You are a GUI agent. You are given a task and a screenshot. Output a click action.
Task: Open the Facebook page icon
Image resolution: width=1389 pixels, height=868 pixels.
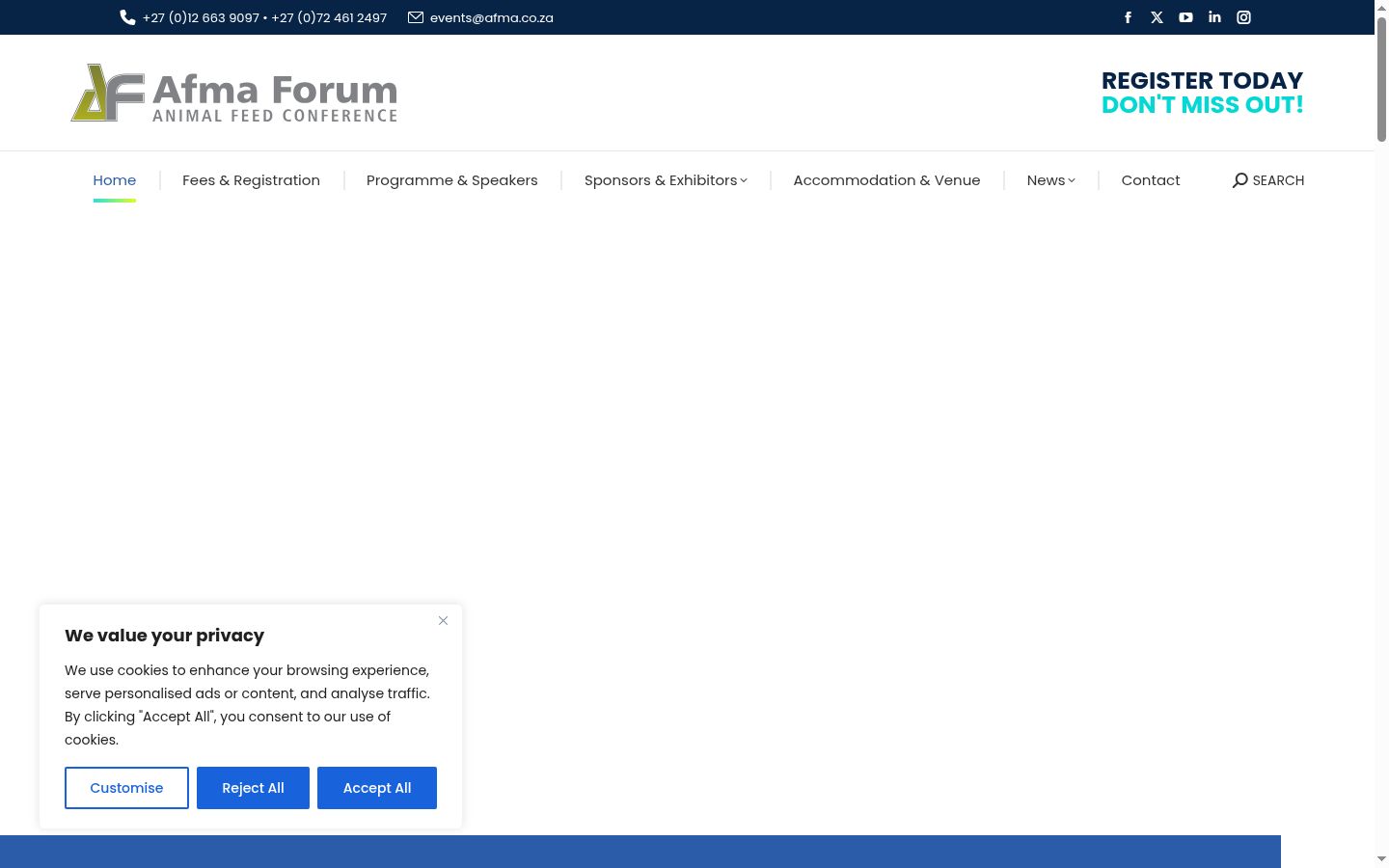pos(1128,17)
